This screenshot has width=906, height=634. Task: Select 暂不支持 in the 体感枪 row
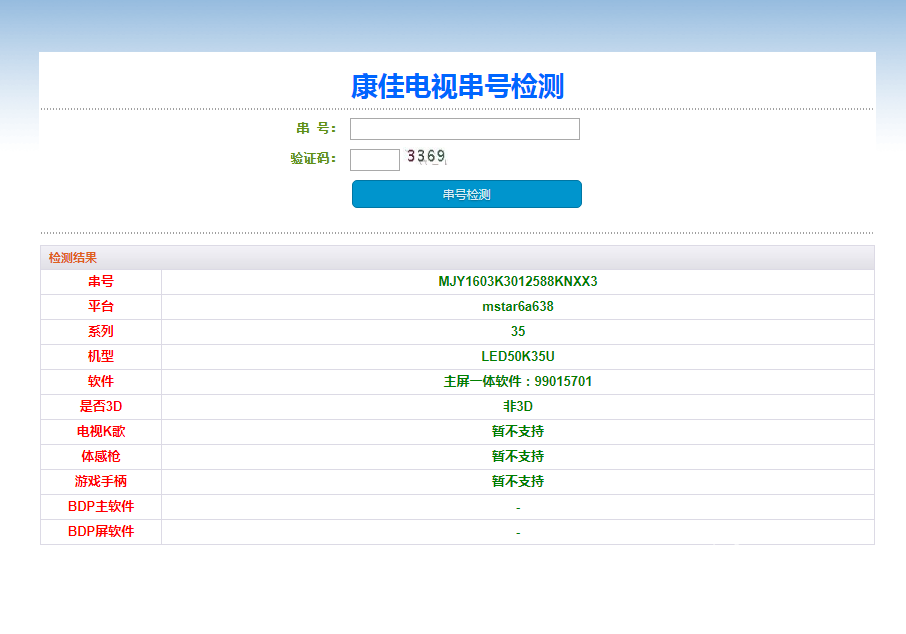518,456
